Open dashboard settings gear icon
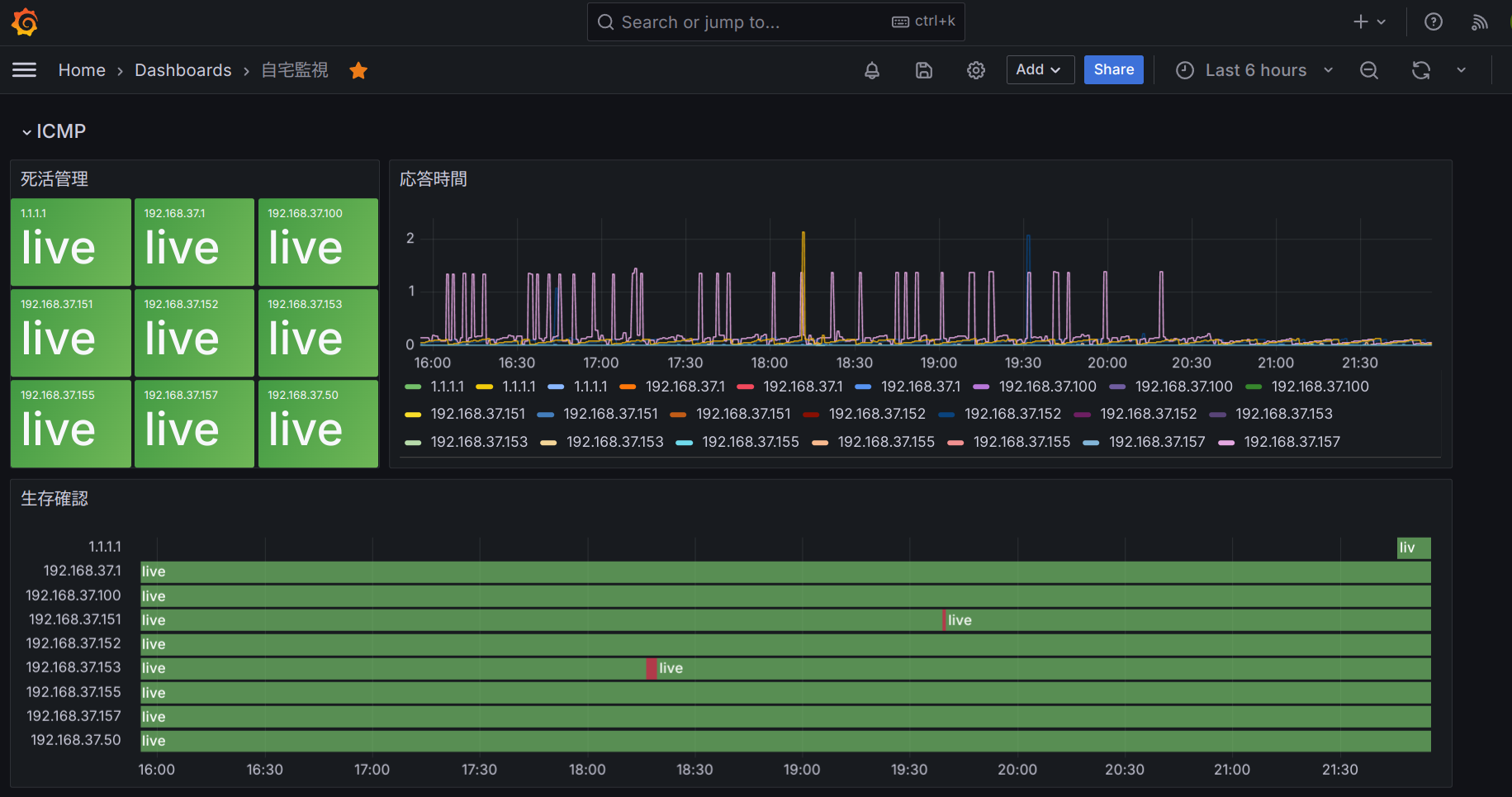This screenshot has height=797, width=1512. click(x=976, y=70)
